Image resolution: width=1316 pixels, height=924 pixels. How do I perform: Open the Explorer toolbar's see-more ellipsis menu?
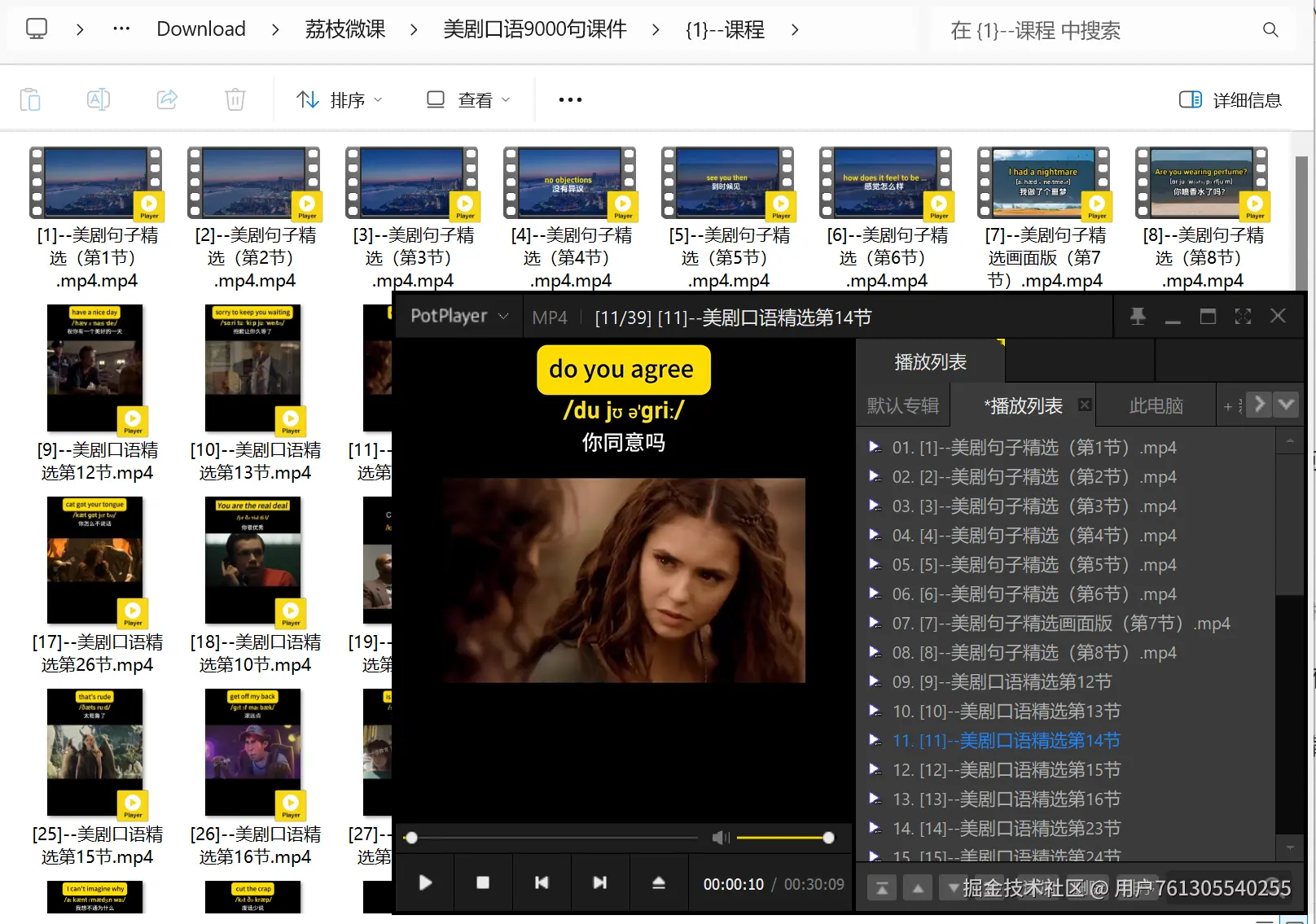coord(570,99)
